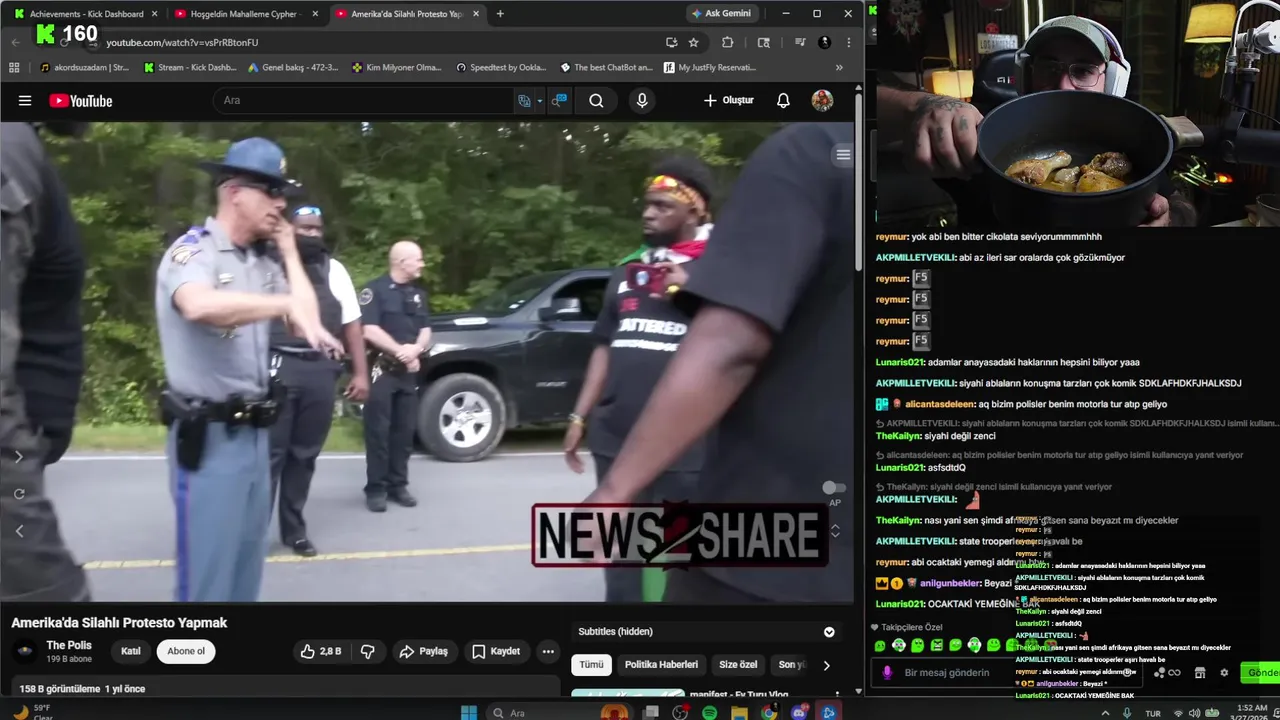1280x720 pixels.
Task: Like the video with thumbs-up 2,8 B
Action: (x=320, y=651)
